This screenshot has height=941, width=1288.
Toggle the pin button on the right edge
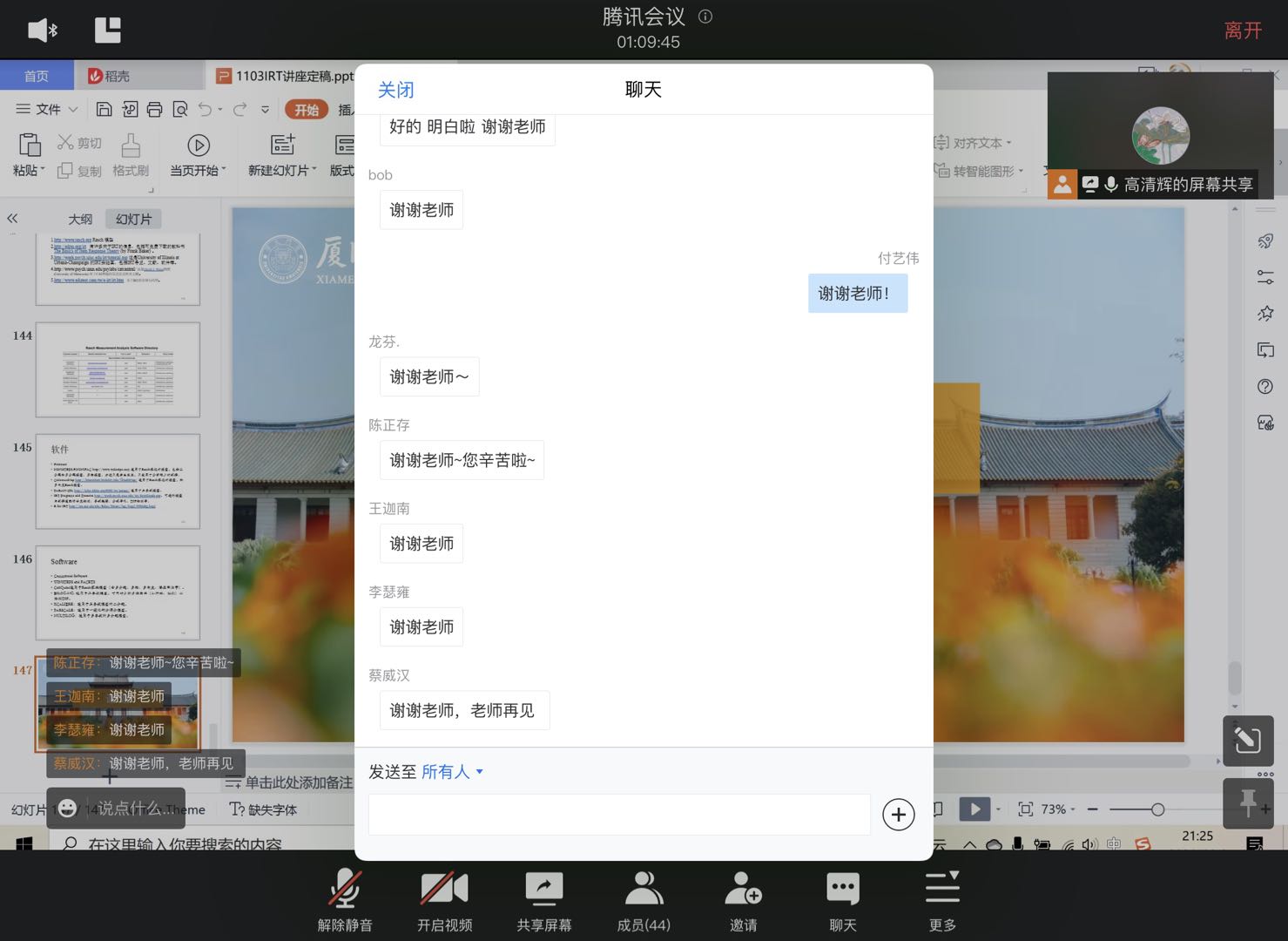(1247, 802)
